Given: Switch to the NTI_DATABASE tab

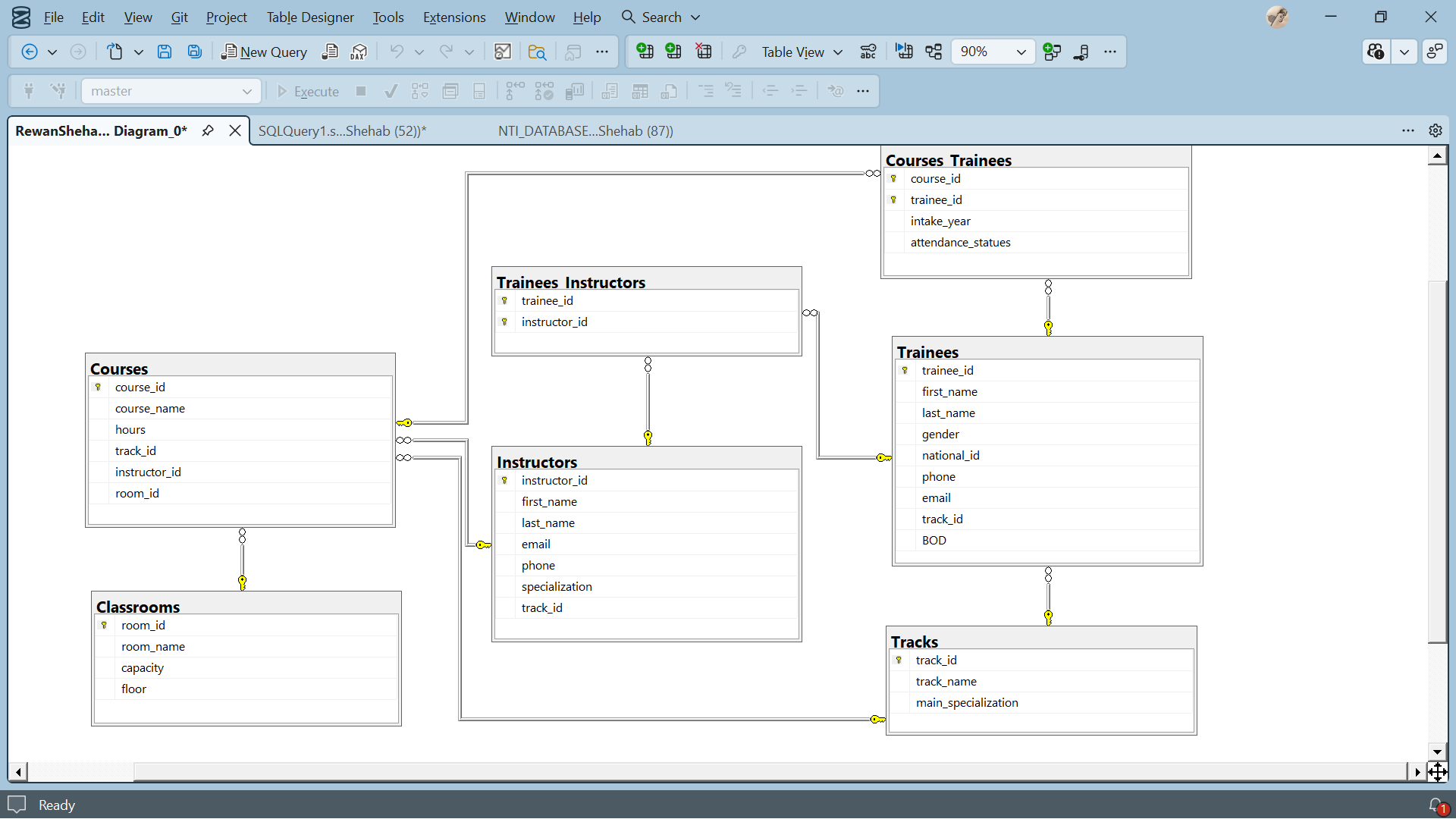Looking at the screenshot, I should [585, 130].
